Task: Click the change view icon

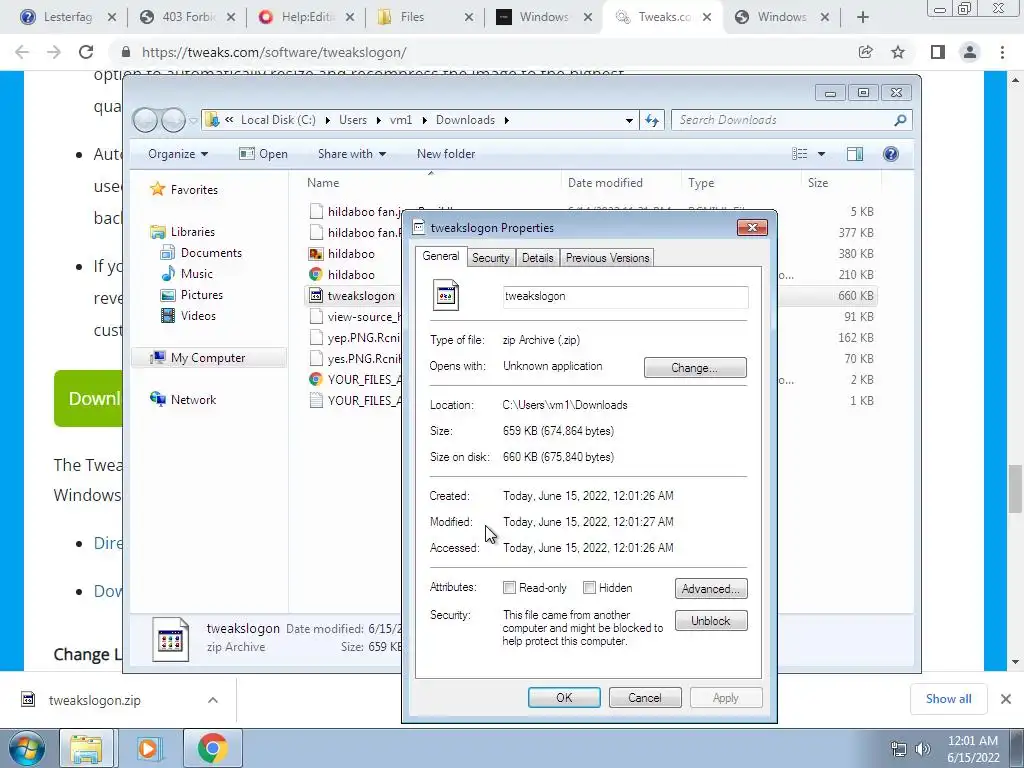Action: (x=799, y=154)
